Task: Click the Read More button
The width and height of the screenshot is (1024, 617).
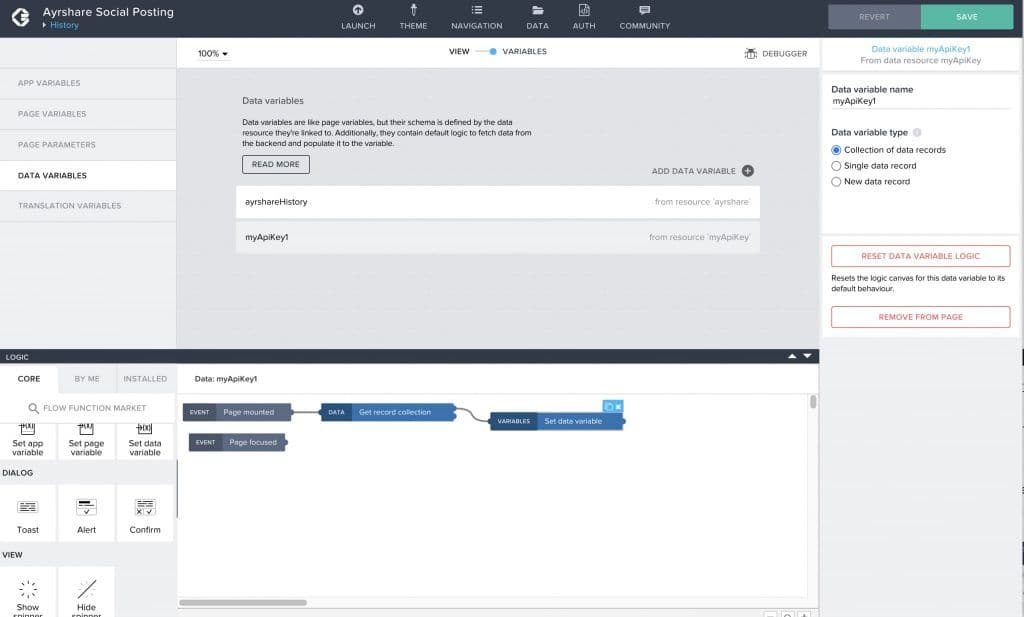Action: coord(276,164)
